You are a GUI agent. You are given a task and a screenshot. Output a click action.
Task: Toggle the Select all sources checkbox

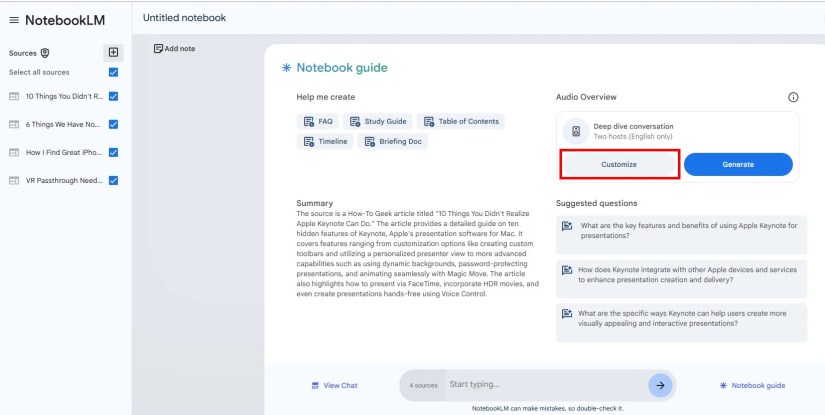113,73
